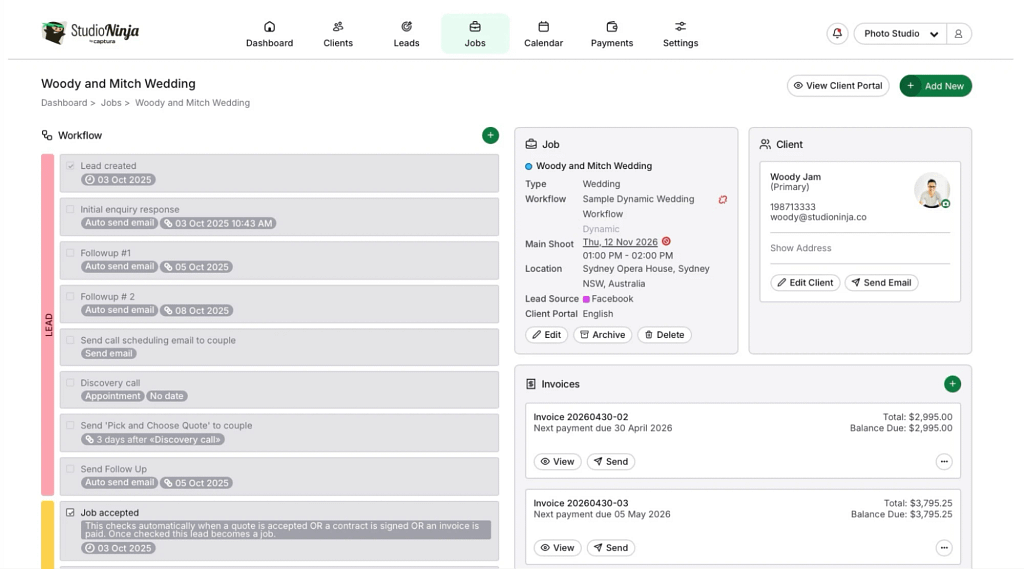1024x569 pixels.
Task: Open the user profile icon
Action: (958, 33)
